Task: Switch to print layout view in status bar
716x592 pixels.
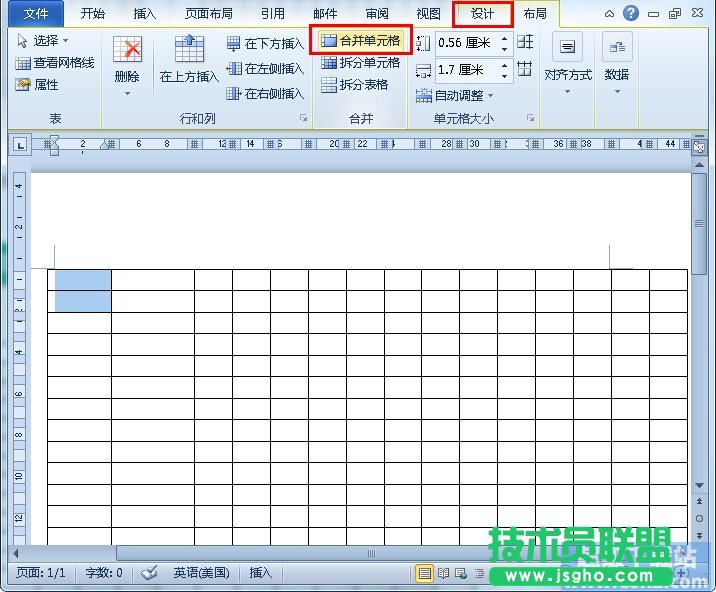Action: pyautogui.click(x=425, y=573)
